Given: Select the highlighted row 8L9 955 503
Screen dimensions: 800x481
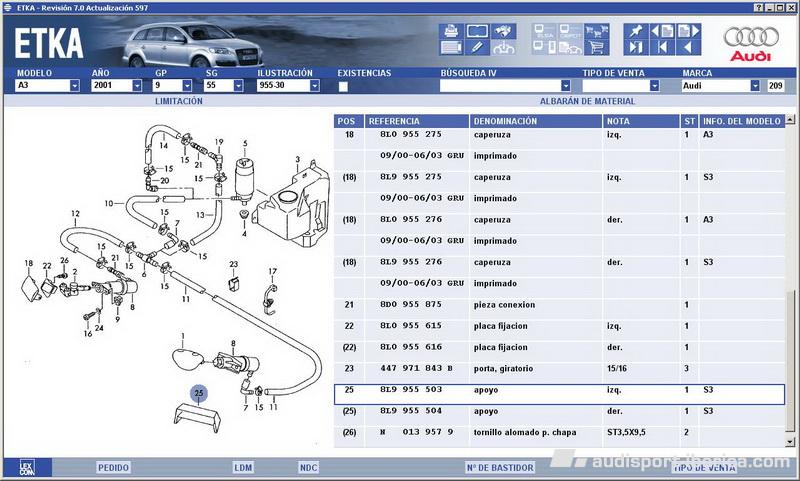Looking at the screenshot, I should pyautogui.click(x=560, y=394).
